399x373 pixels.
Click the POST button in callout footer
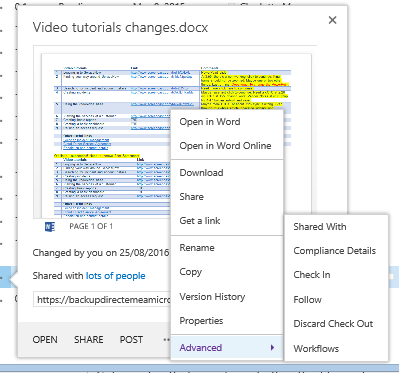point(131,340)
